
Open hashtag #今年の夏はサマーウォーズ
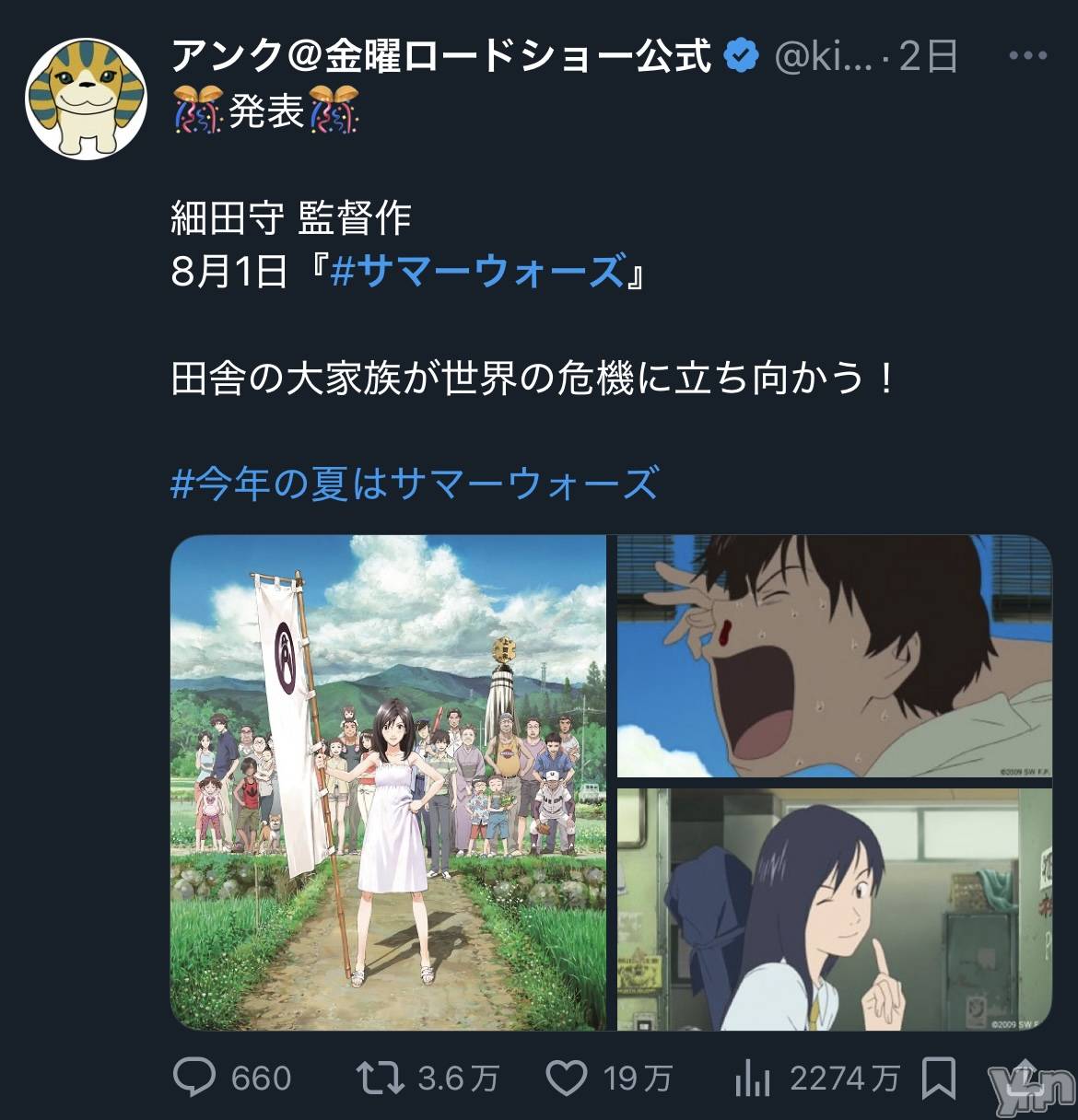coord(416,484)
